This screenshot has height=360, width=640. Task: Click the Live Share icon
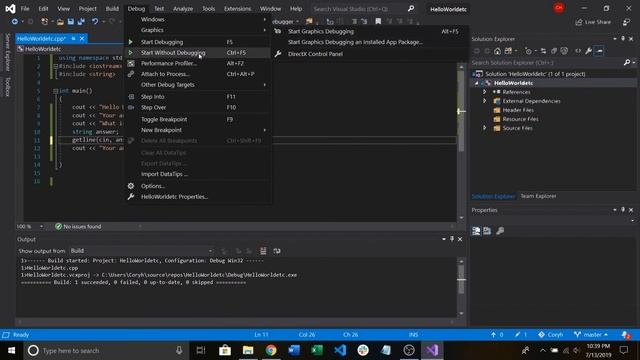click(579, 22)
